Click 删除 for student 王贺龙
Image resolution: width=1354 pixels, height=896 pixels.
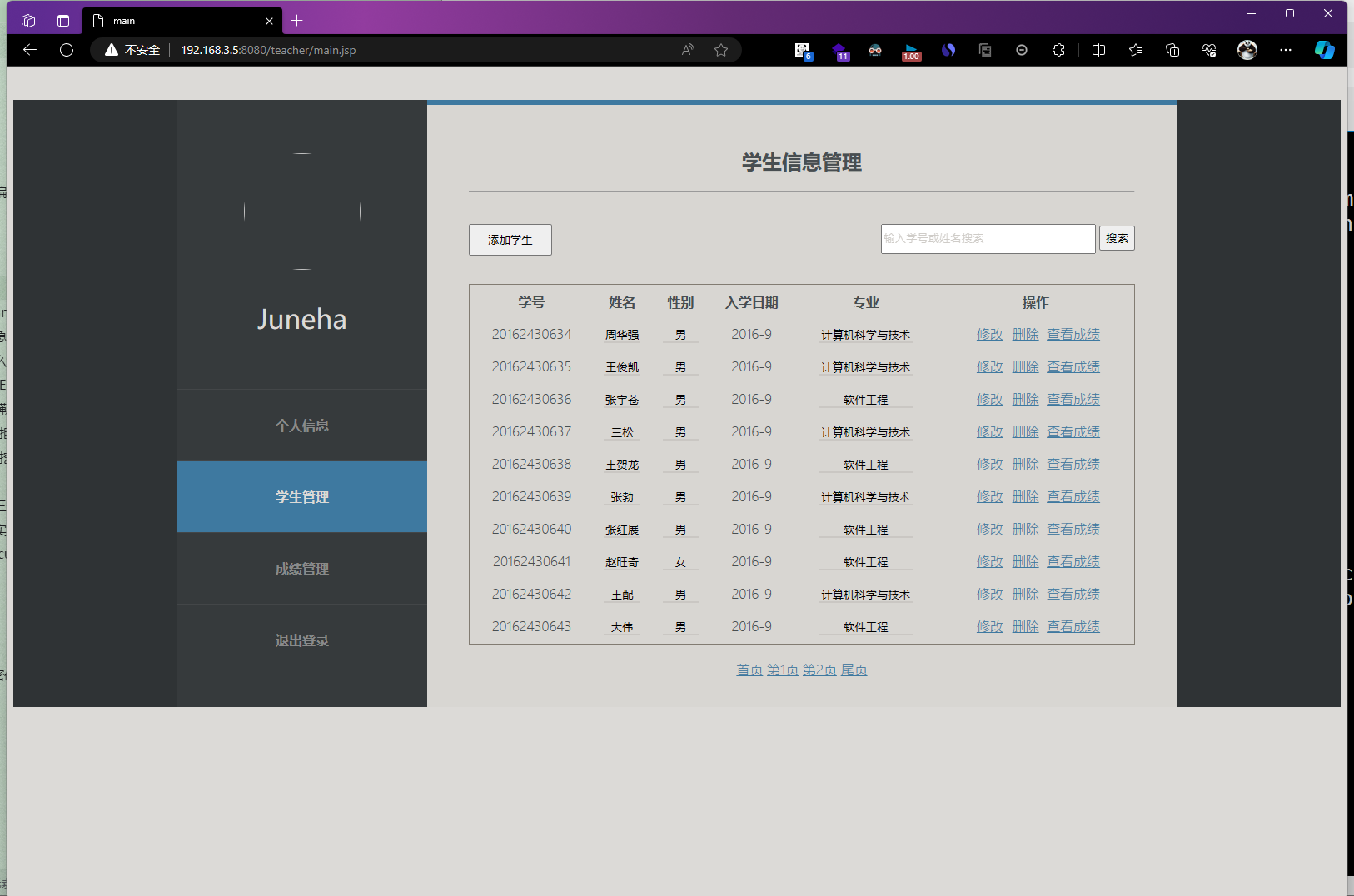coord(1026,465)
